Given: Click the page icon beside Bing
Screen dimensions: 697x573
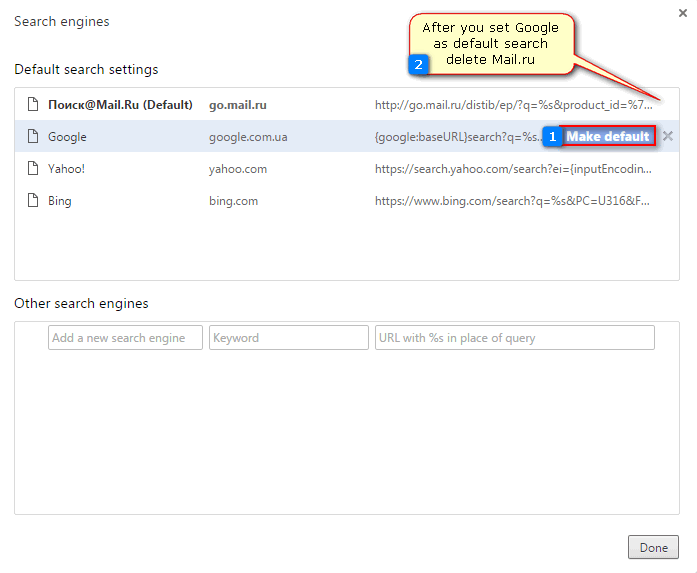Looking at the screenshot, I should 33,200.
